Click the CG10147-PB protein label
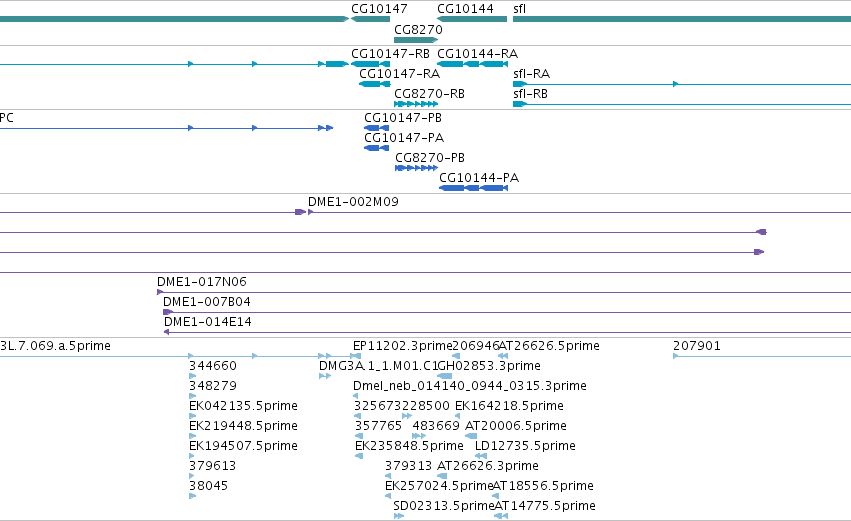 pyautogui.click(x=403, y=118)
